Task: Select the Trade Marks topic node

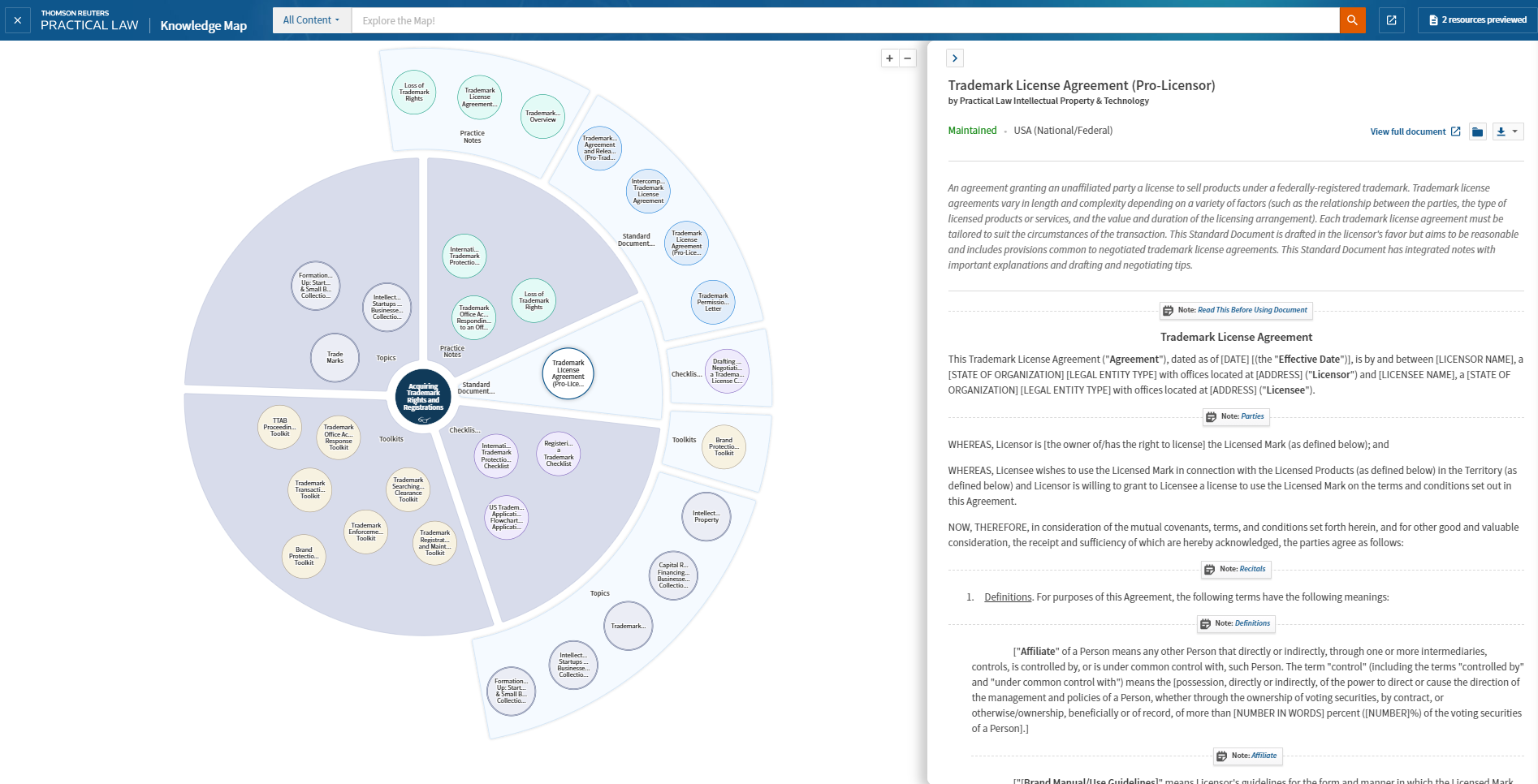Action: click(334, 357)
